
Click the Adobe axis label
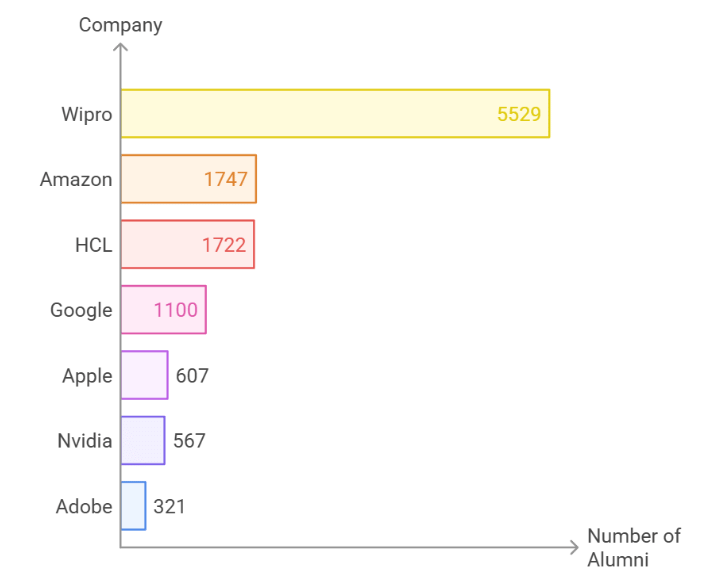[x=84, y=506]
